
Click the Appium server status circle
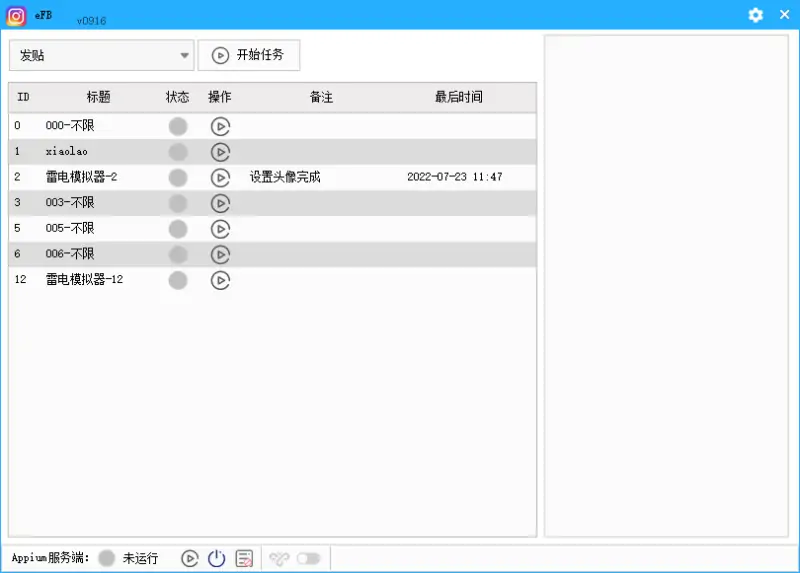click(107, 558)
